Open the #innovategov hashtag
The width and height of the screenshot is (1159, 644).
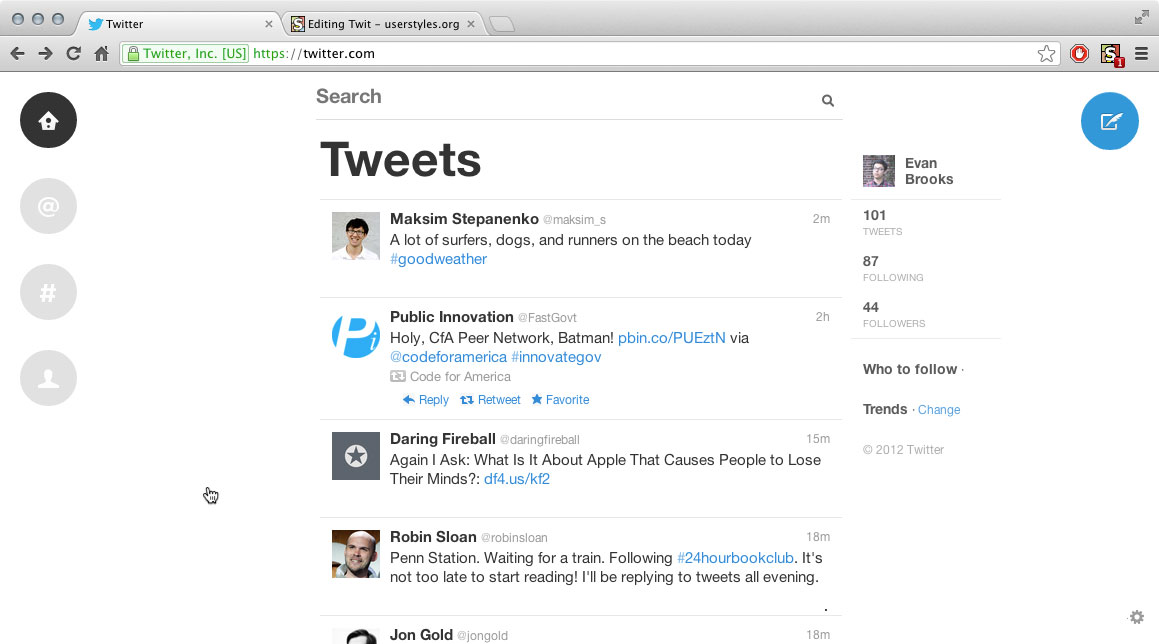[x=556, y=357]
